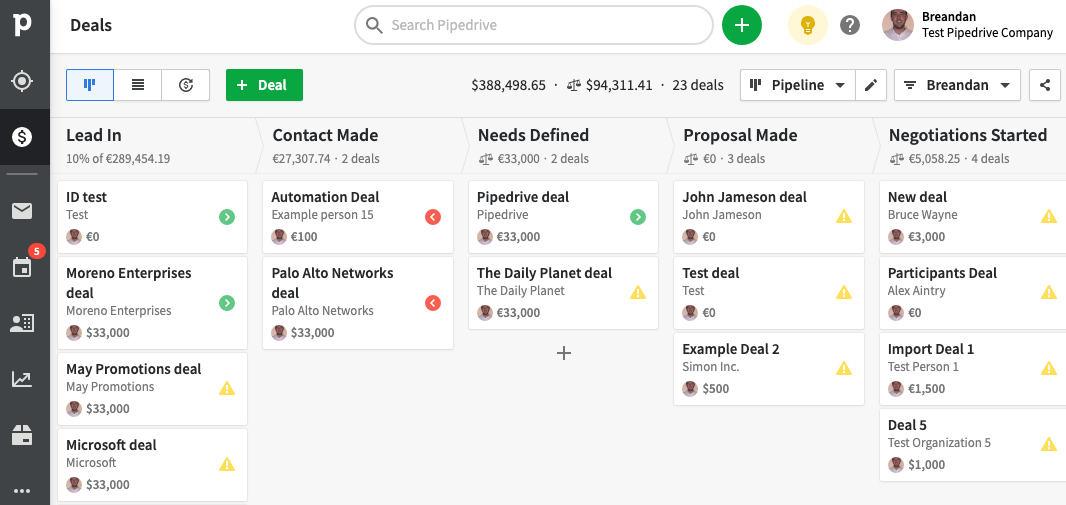Open Mail envelope icon in sidebar

(x=22, y=211)
